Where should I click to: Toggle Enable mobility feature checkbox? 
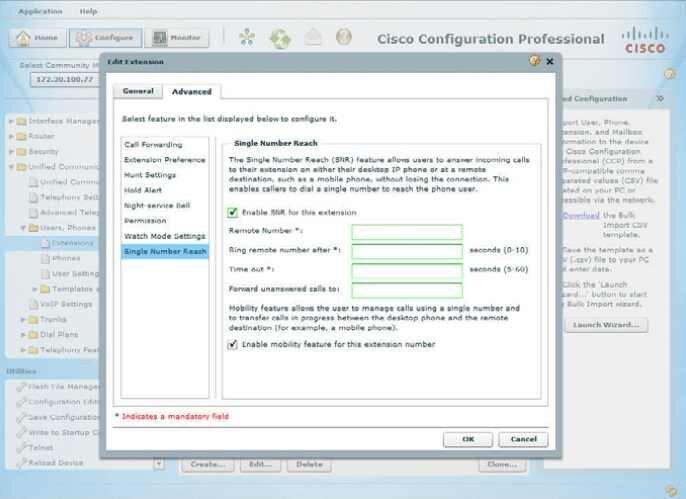pos(232,345)
